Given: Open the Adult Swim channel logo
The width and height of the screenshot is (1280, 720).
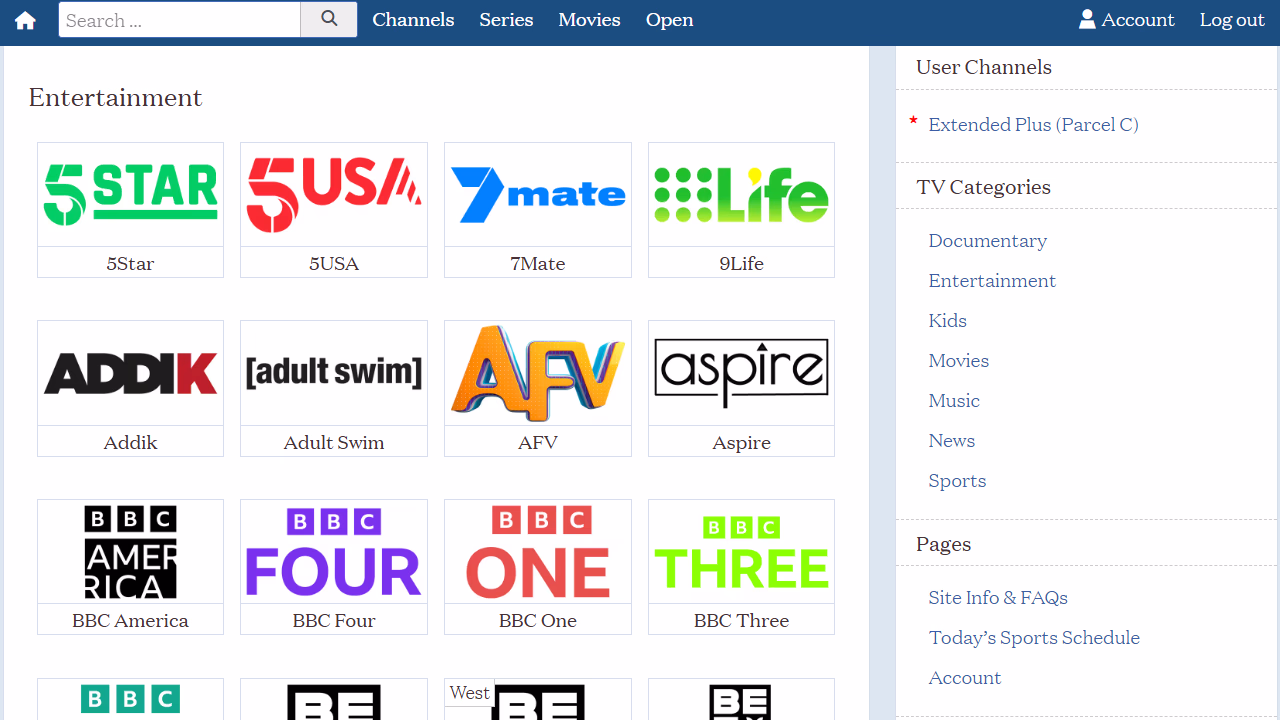Looking at the screenshot, I should [x=333, y=373].
